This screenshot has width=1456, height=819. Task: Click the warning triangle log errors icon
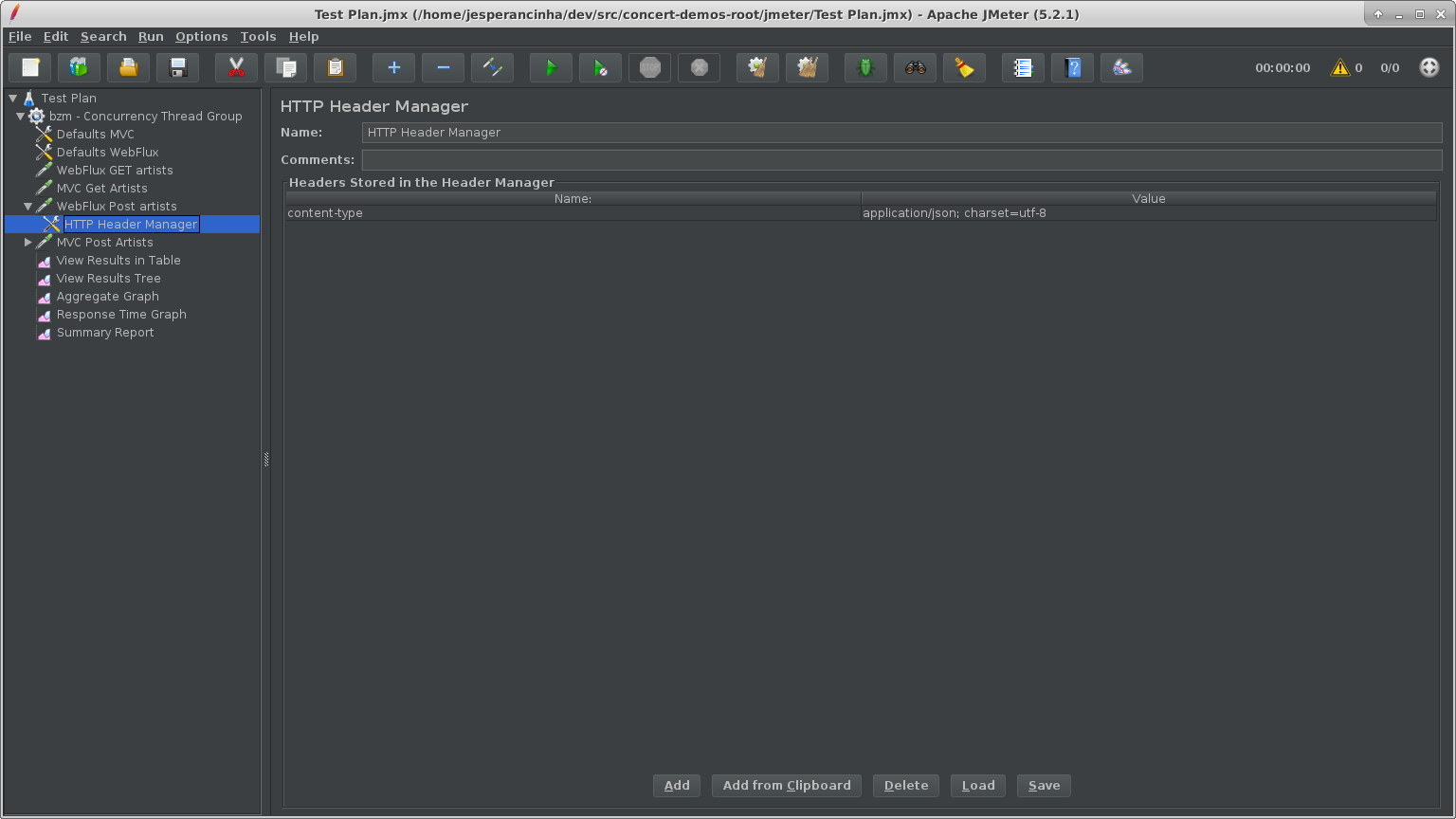coord(1340,67)
